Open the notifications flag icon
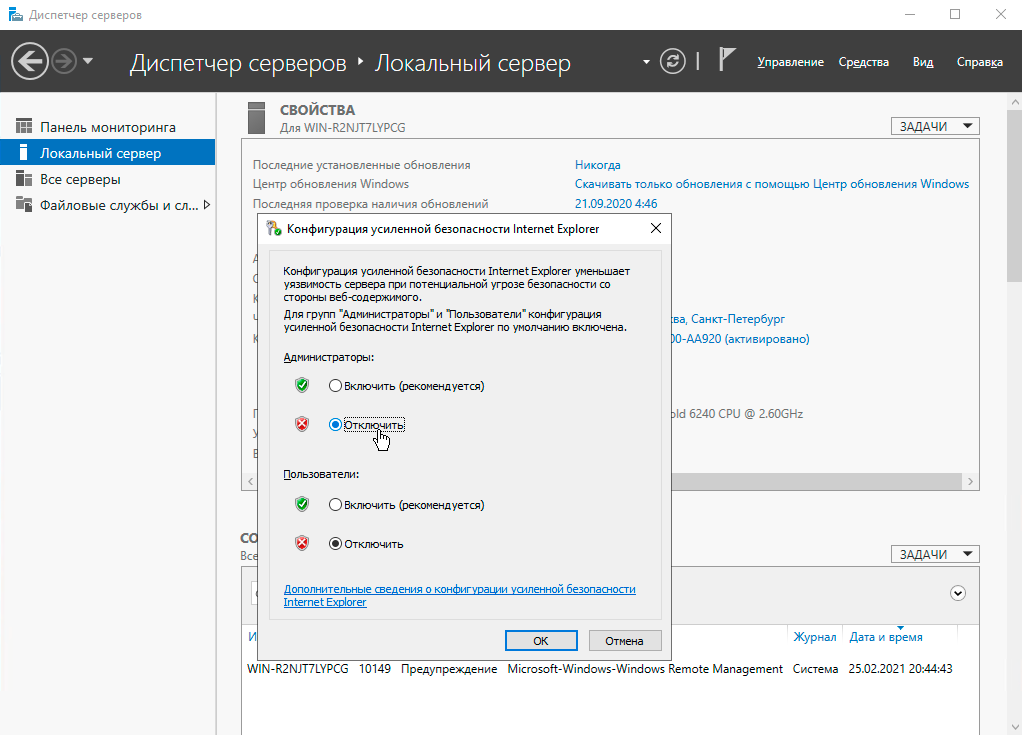The image size is (1022, 735). click(727, 59)
